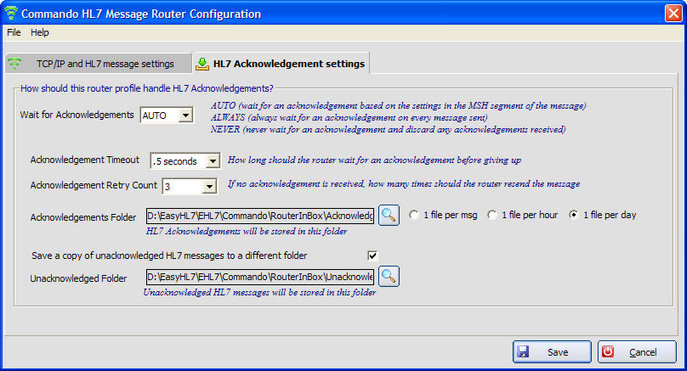This screenshot has height=371, width=687.
Task: Click the NEVER description line
Action: 388,129
